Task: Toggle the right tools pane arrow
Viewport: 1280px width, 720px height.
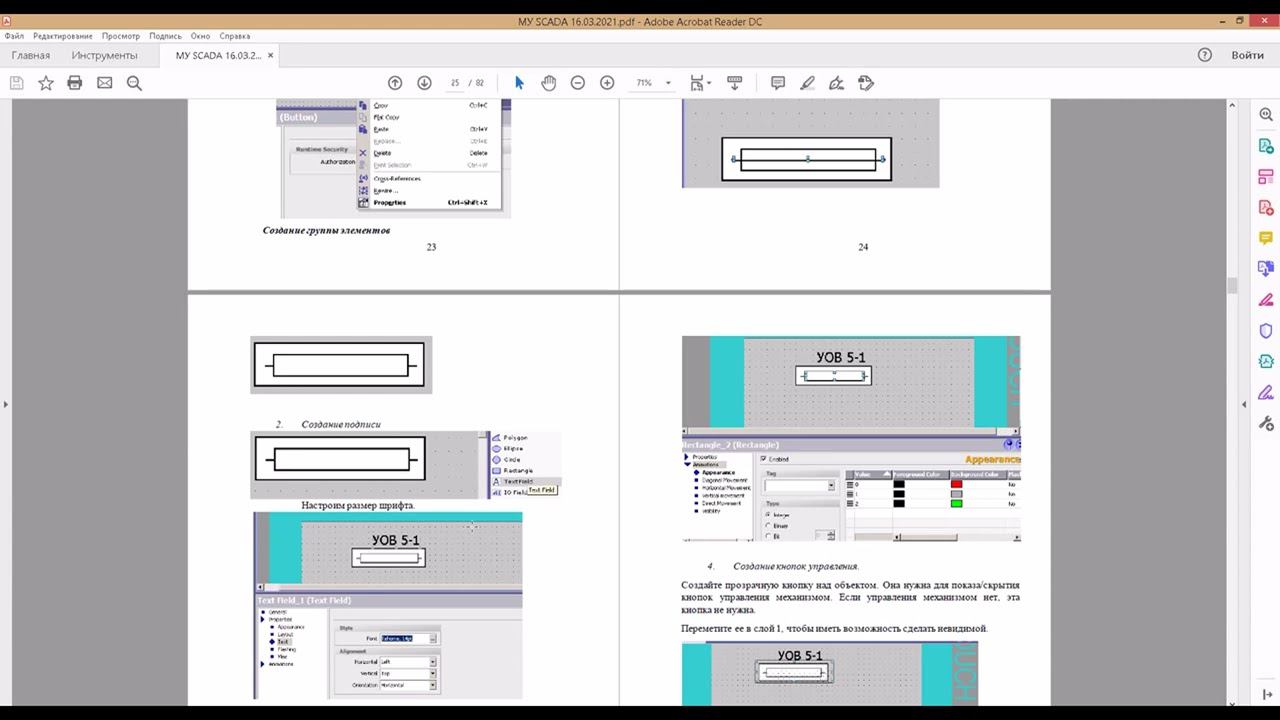Action: point(1244,404)
